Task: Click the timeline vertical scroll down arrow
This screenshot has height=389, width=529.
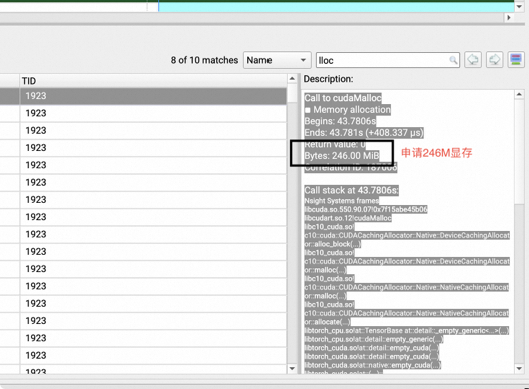Action: (x=519, y=6)
